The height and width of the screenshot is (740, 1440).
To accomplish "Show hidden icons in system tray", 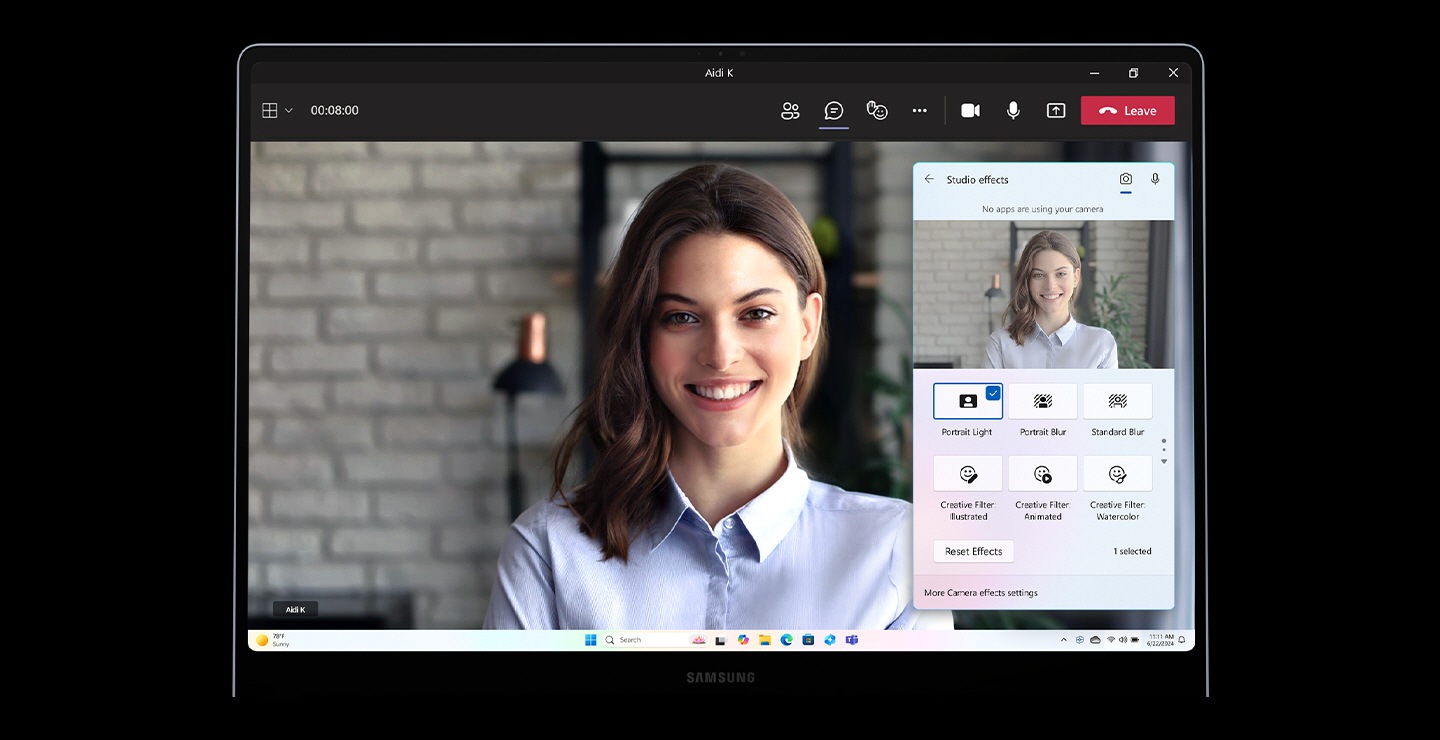I will coord(1063,640).
